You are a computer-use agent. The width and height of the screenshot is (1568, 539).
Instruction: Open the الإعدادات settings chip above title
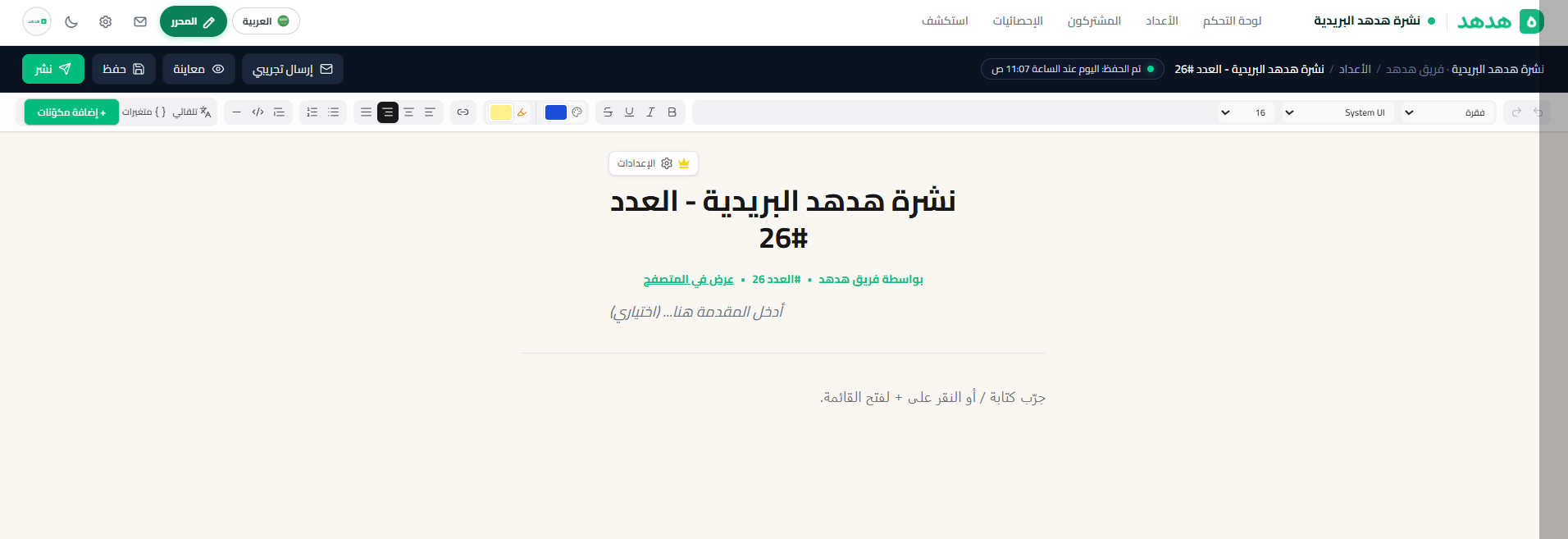pyautogui.click(x=654, y=163)
